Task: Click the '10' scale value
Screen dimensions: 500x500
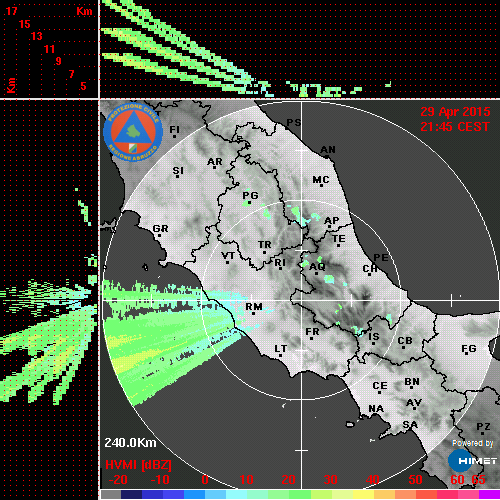Action: click(246, 480)
